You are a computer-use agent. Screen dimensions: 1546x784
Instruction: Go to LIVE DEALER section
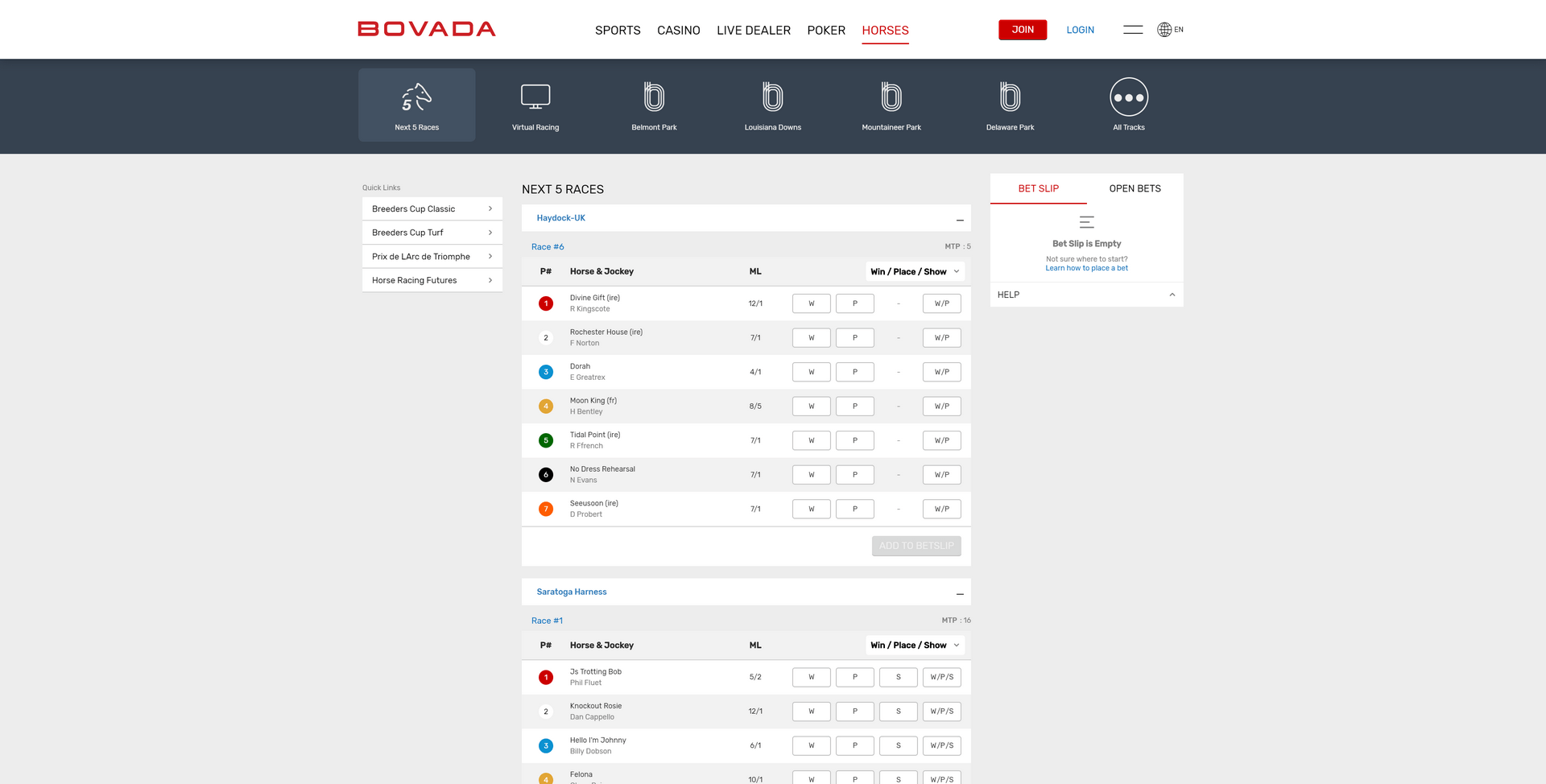754,31
